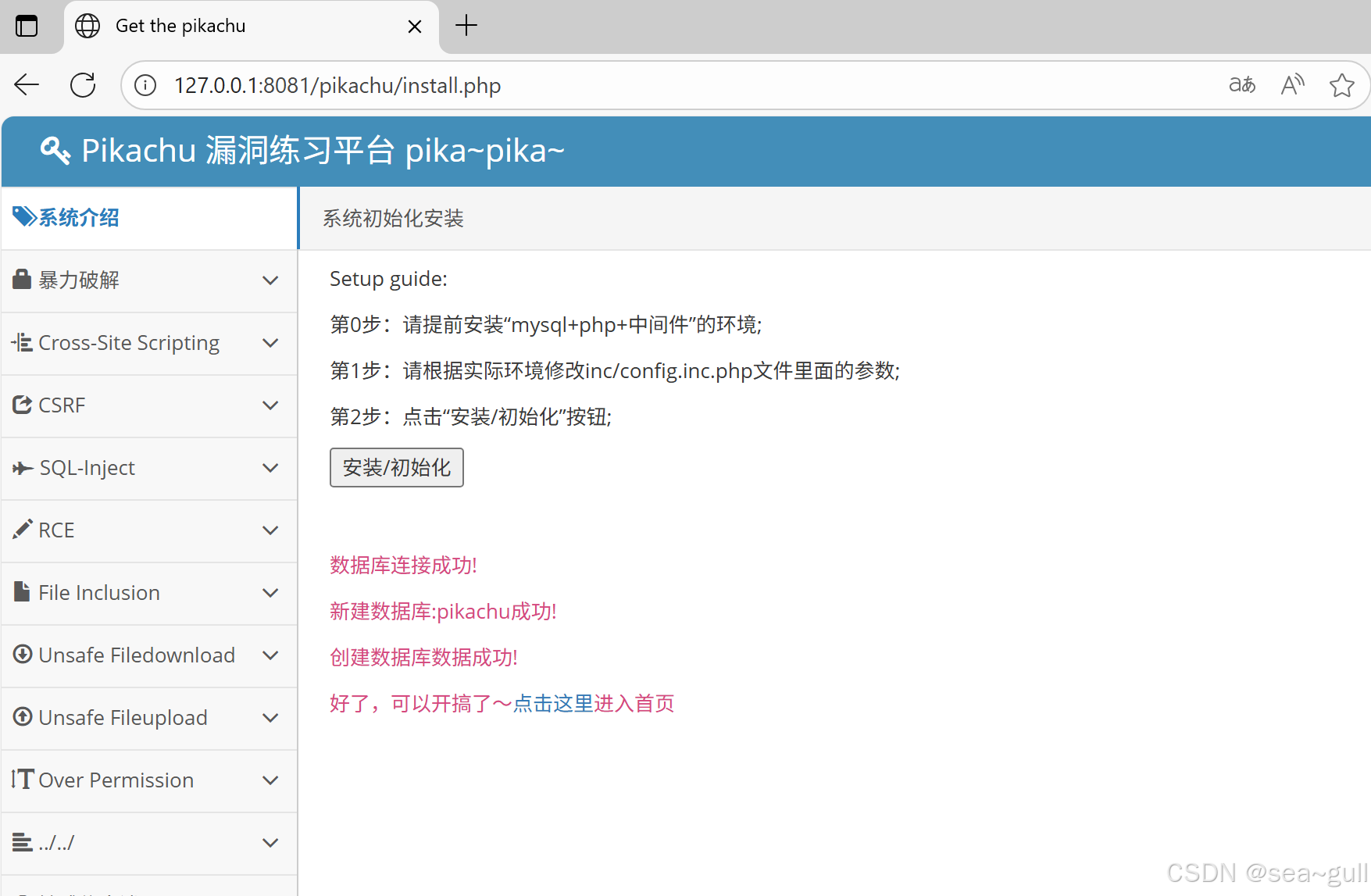Click the 系统初始化安装 heading text

coord(393,219)
